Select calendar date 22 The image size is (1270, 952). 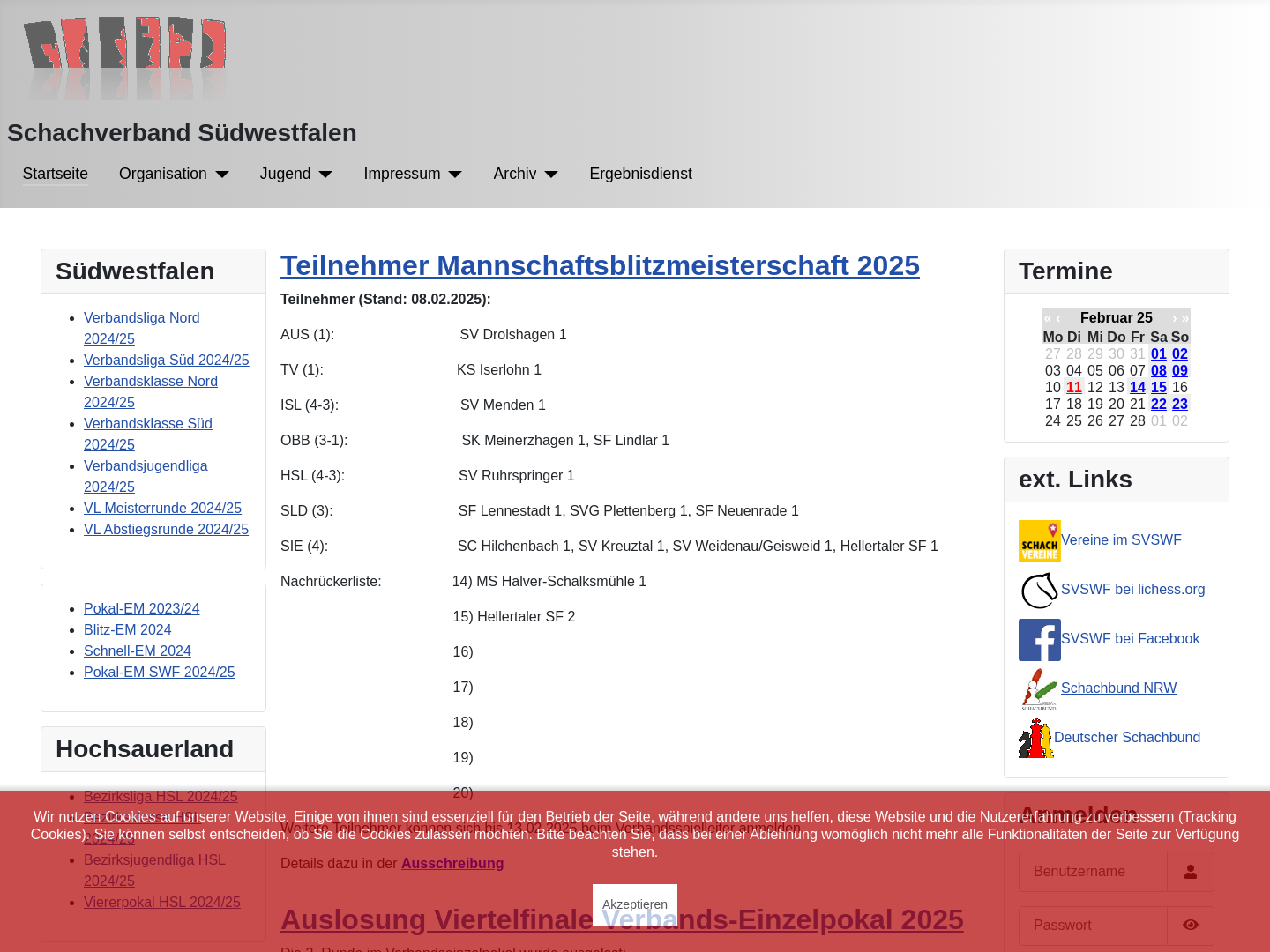tap(1159, 405)
